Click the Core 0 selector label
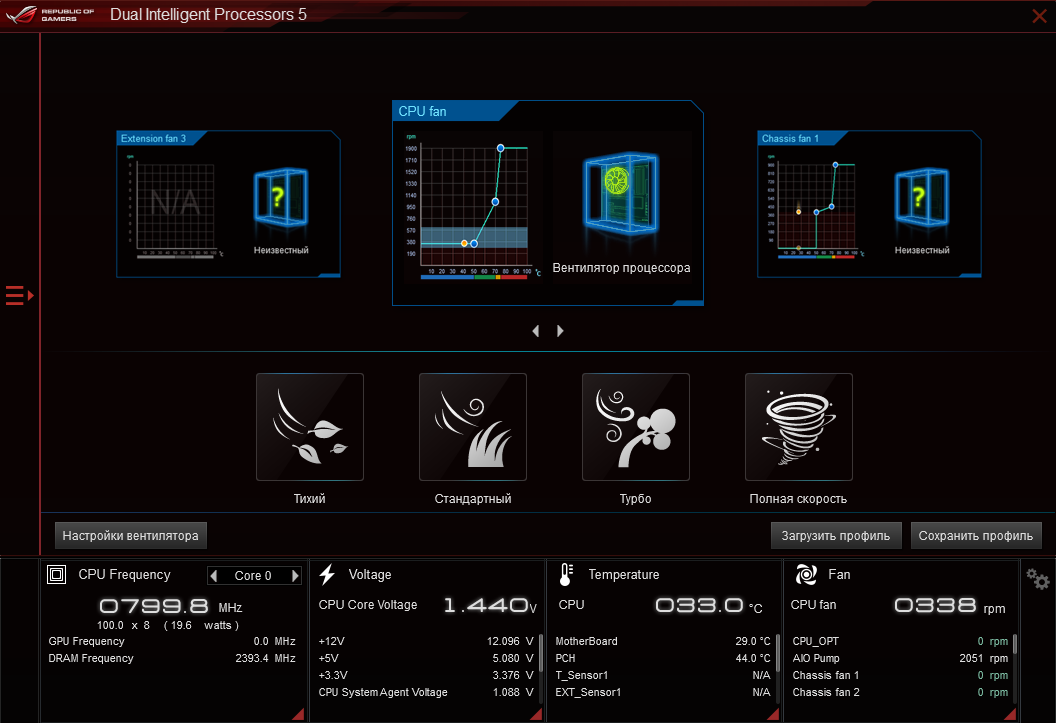 coord(253,576)
